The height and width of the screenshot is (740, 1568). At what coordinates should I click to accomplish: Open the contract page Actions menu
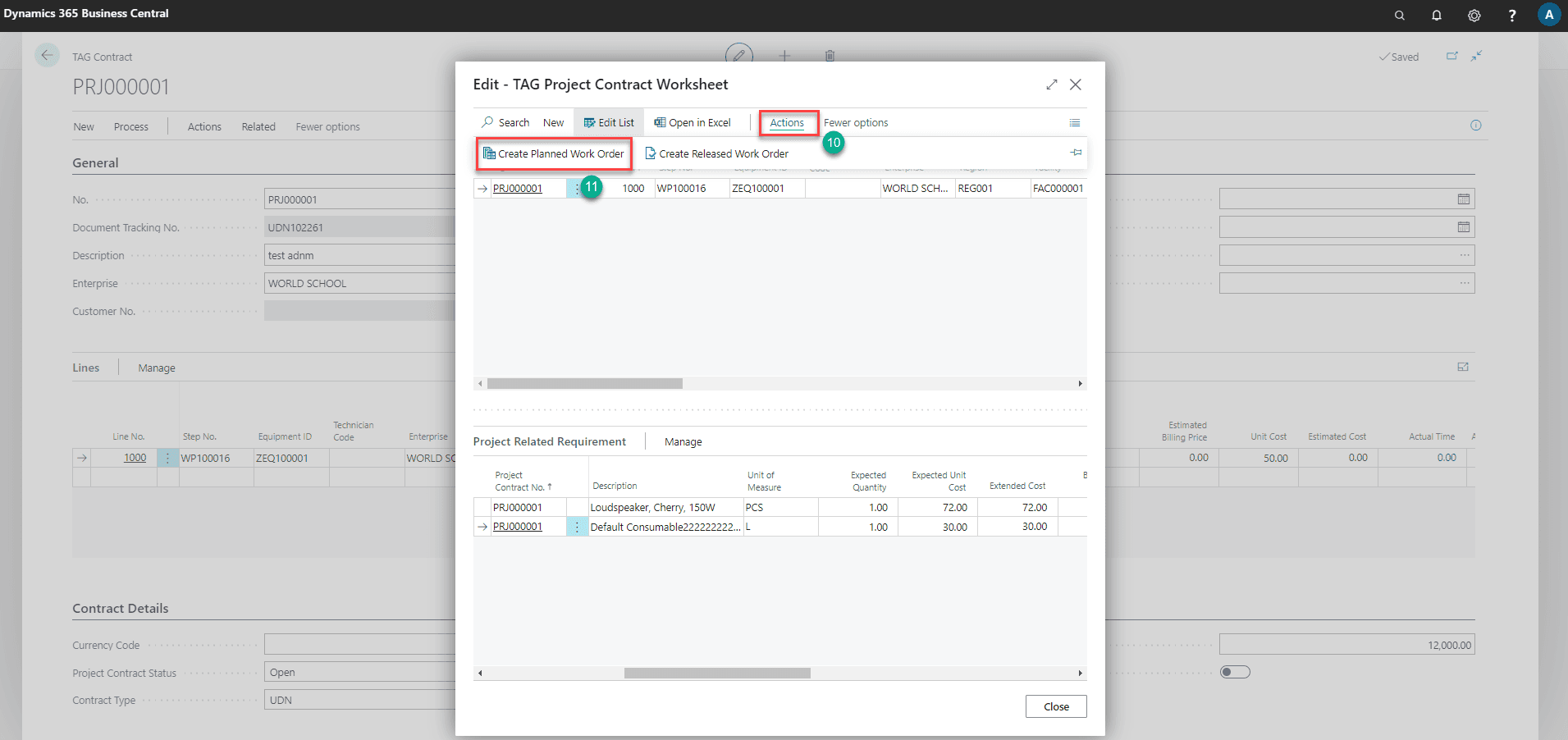204,127
